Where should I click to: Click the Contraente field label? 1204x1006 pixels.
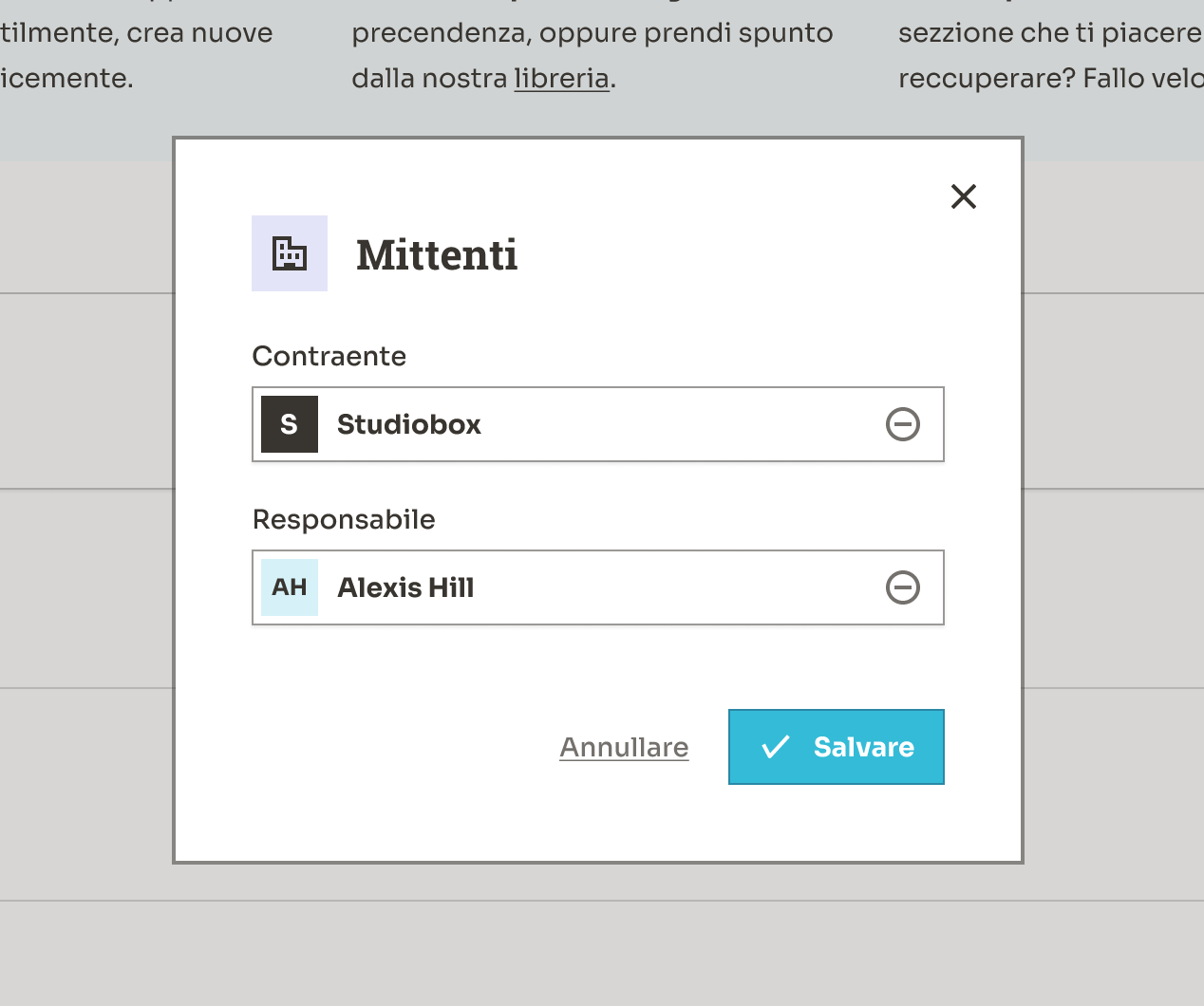329,356
